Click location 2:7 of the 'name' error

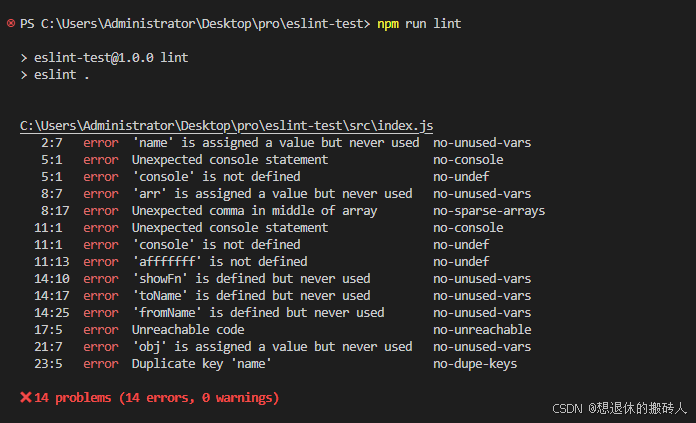tap(51, 143)
